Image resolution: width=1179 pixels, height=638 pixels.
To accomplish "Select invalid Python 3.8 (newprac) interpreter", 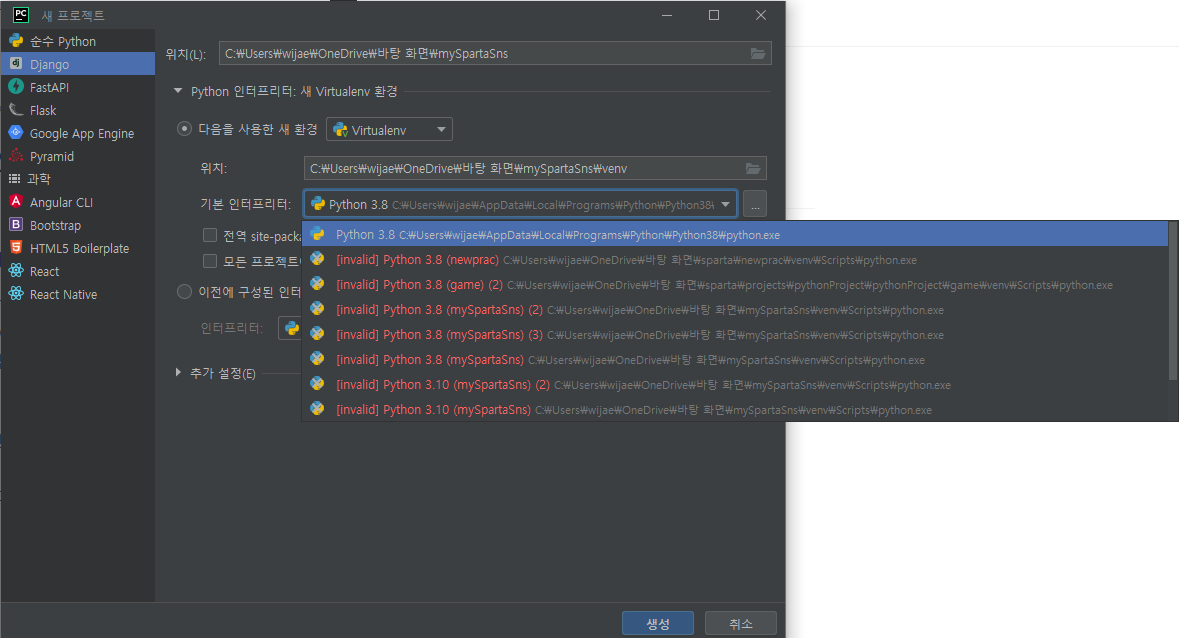I will click(735, 260).
